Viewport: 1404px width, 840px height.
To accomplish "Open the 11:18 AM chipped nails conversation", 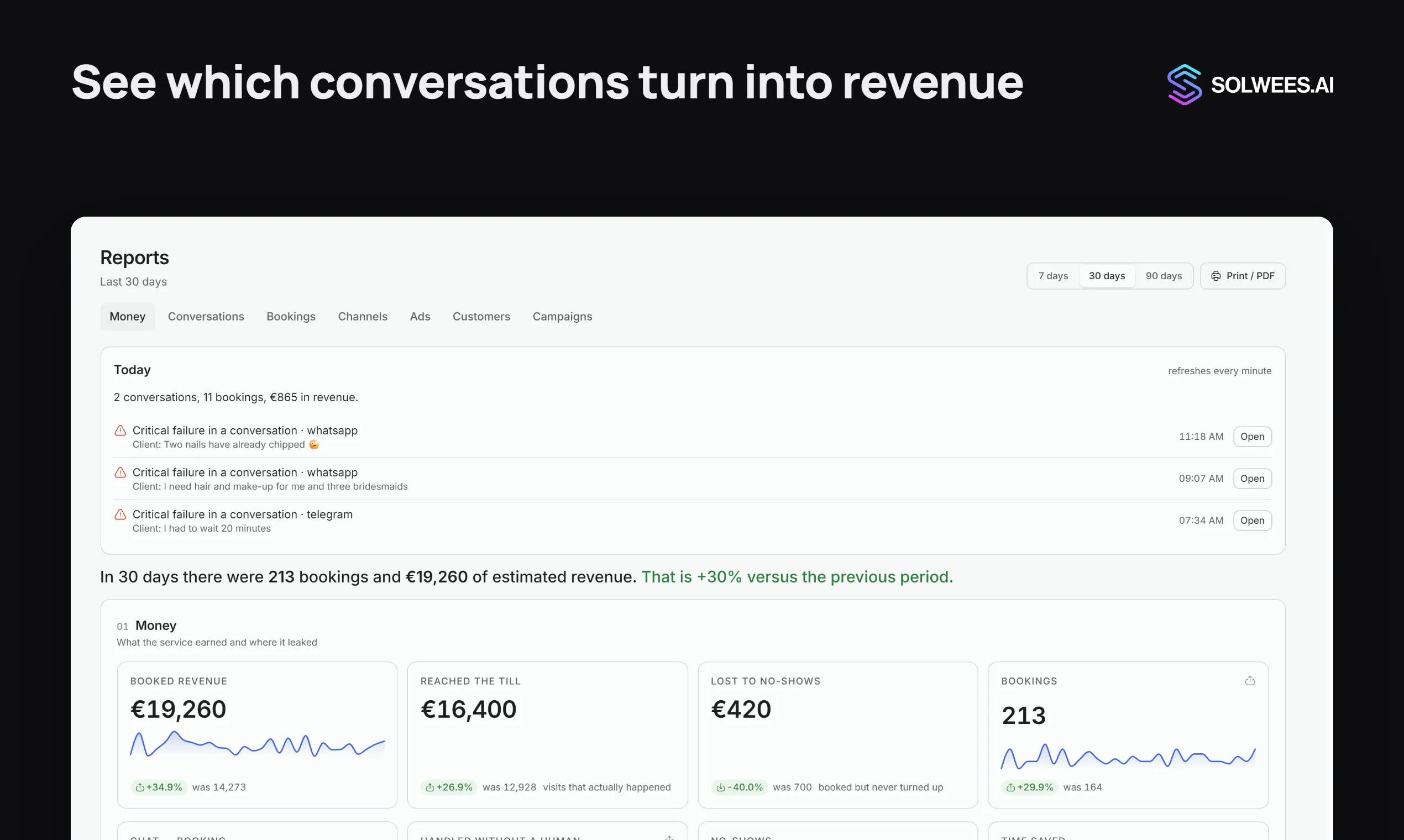I will coord(1253,437).
